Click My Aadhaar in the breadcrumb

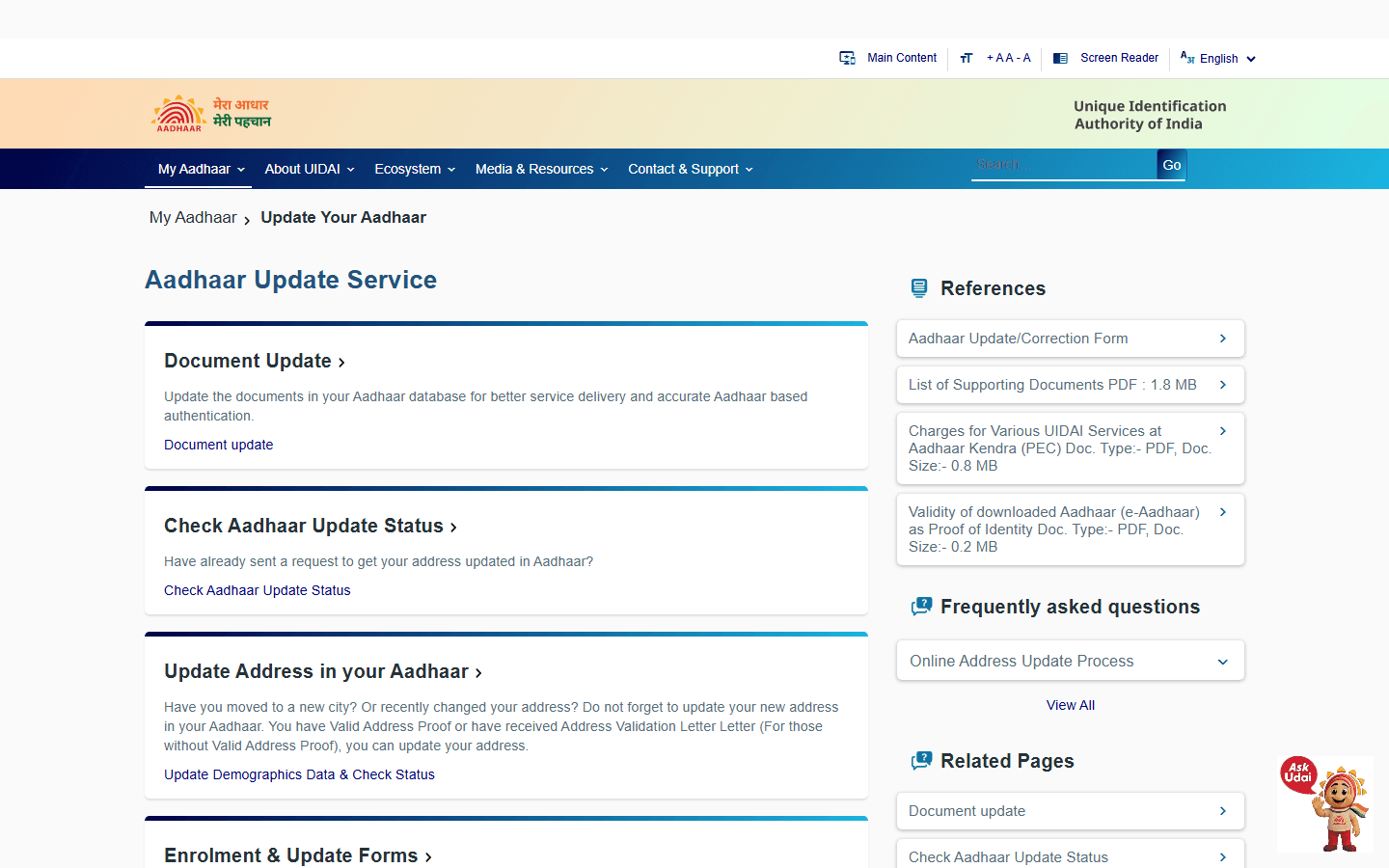click(x=193, y=218)
